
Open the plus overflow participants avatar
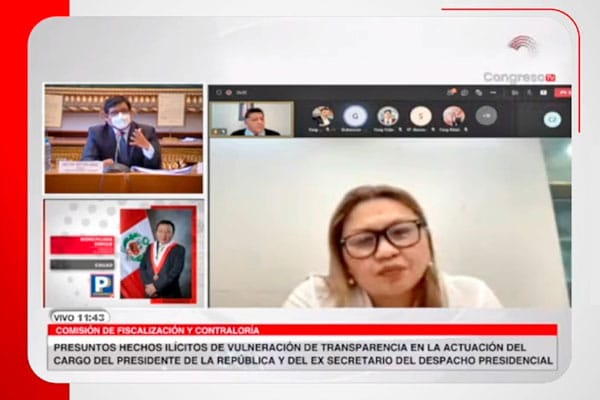tap(486, 116)
